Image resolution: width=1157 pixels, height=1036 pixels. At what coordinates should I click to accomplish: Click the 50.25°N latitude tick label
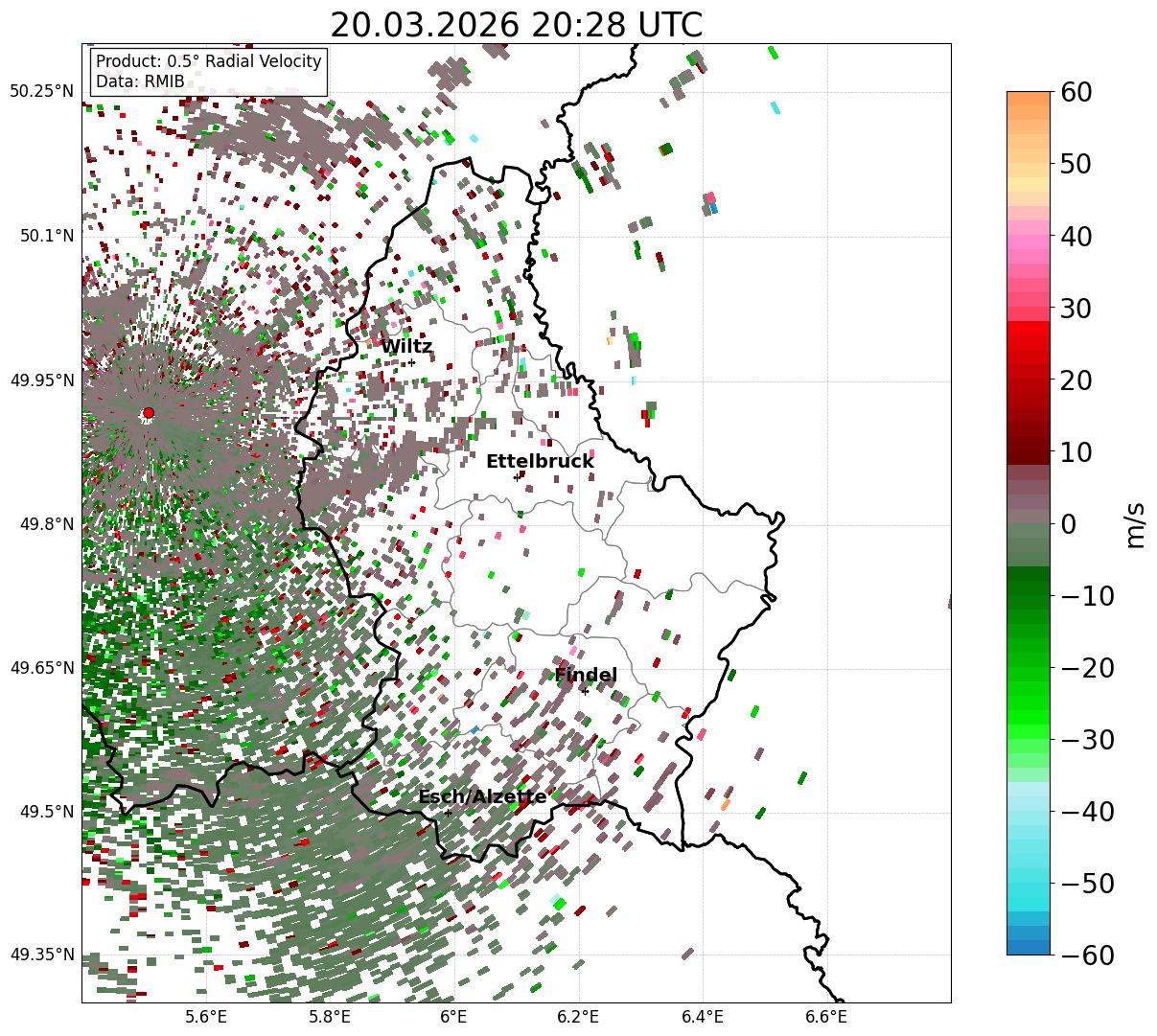pyautogui.click(x=41, y=92)
